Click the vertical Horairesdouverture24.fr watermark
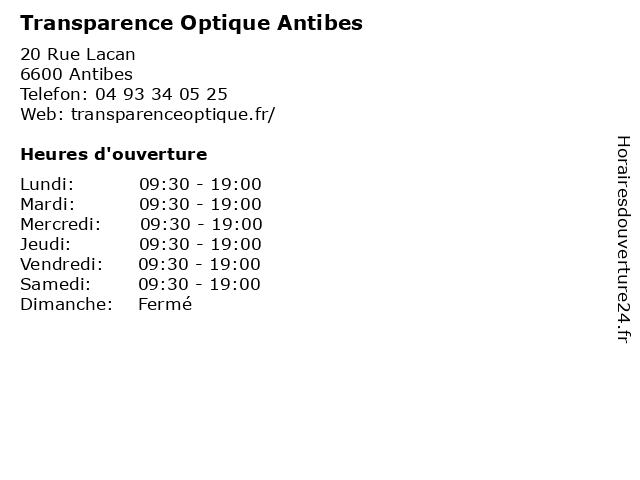The height and width of the screenshot is (480, 640). tap(623, 240)
